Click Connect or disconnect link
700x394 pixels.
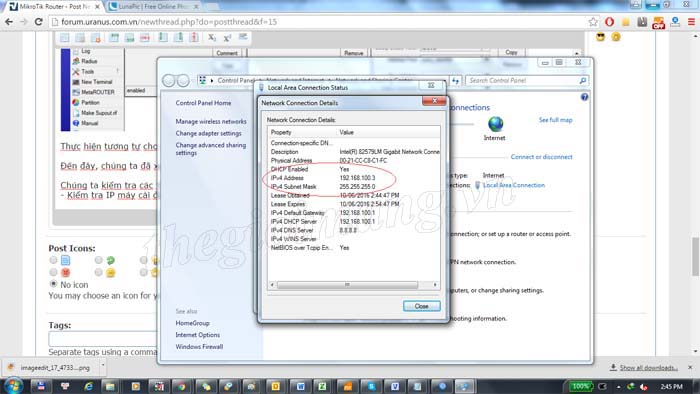[x=542, y=157]
